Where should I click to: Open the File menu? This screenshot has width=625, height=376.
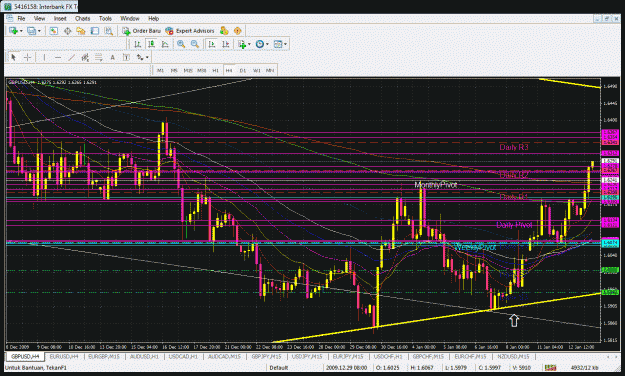[21, 18]
